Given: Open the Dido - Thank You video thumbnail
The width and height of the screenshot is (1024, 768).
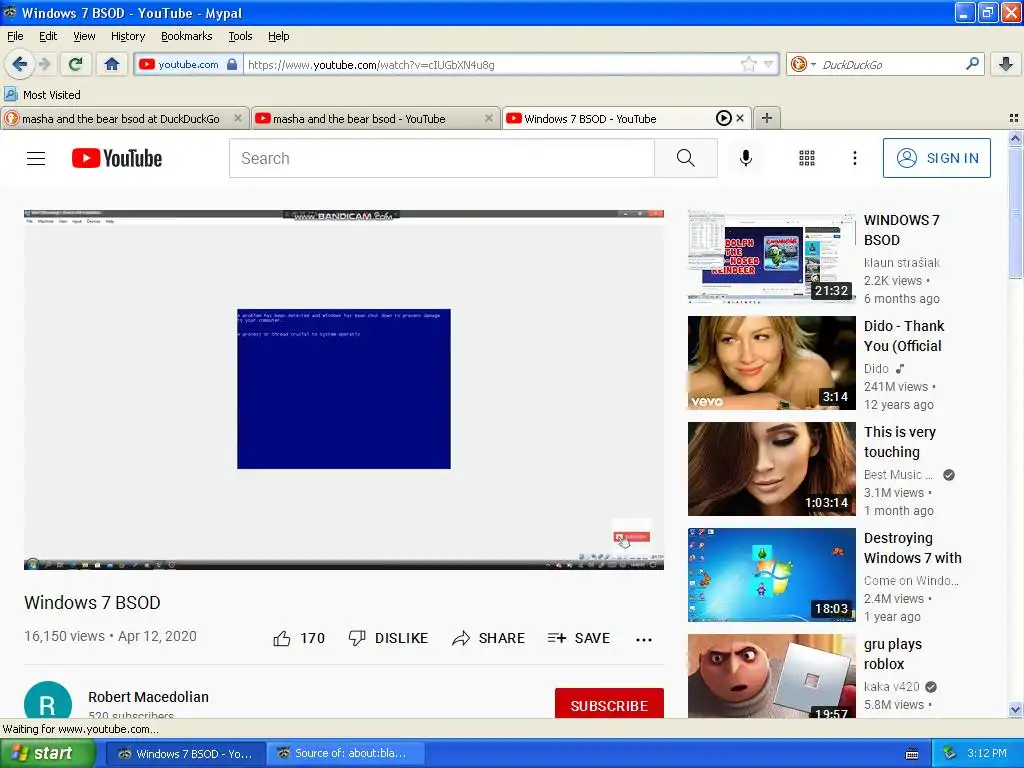Looking at the screenshot, I should coord(771,362).
